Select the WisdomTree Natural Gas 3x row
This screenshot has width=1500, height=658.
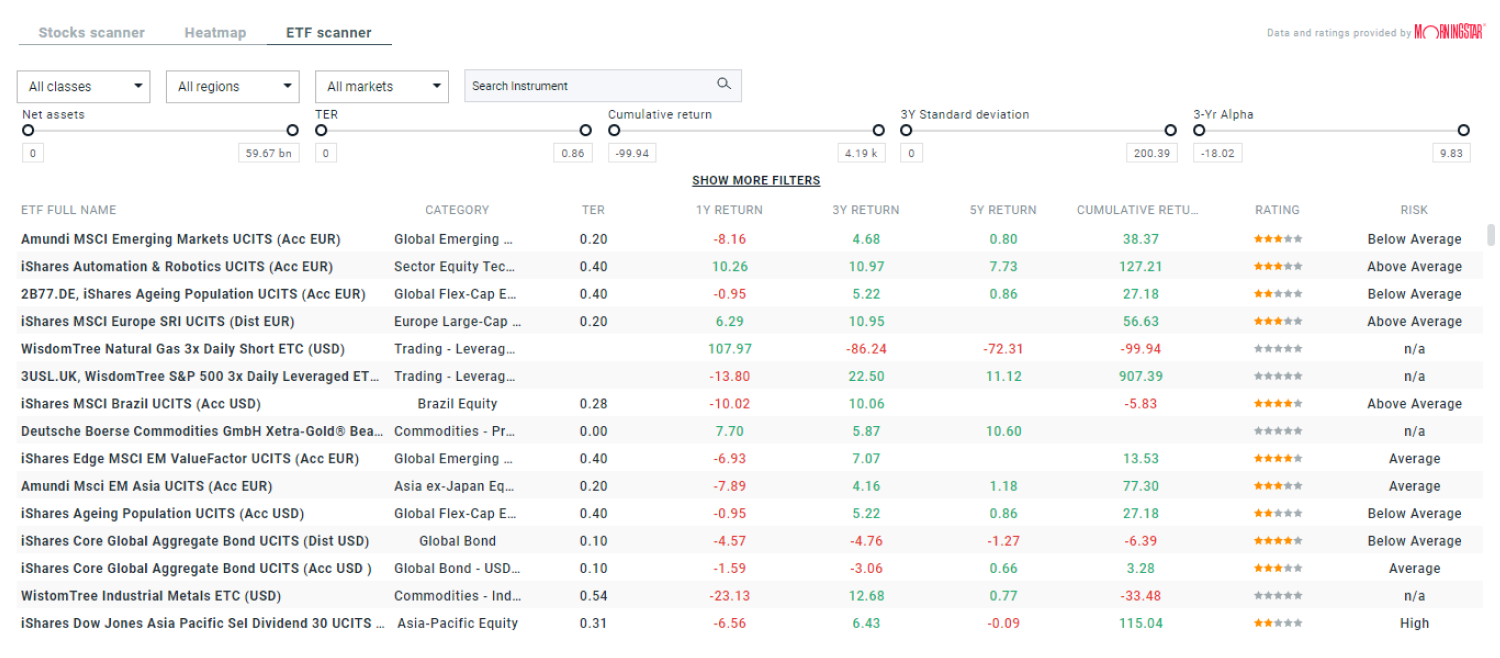click(400, 348)
